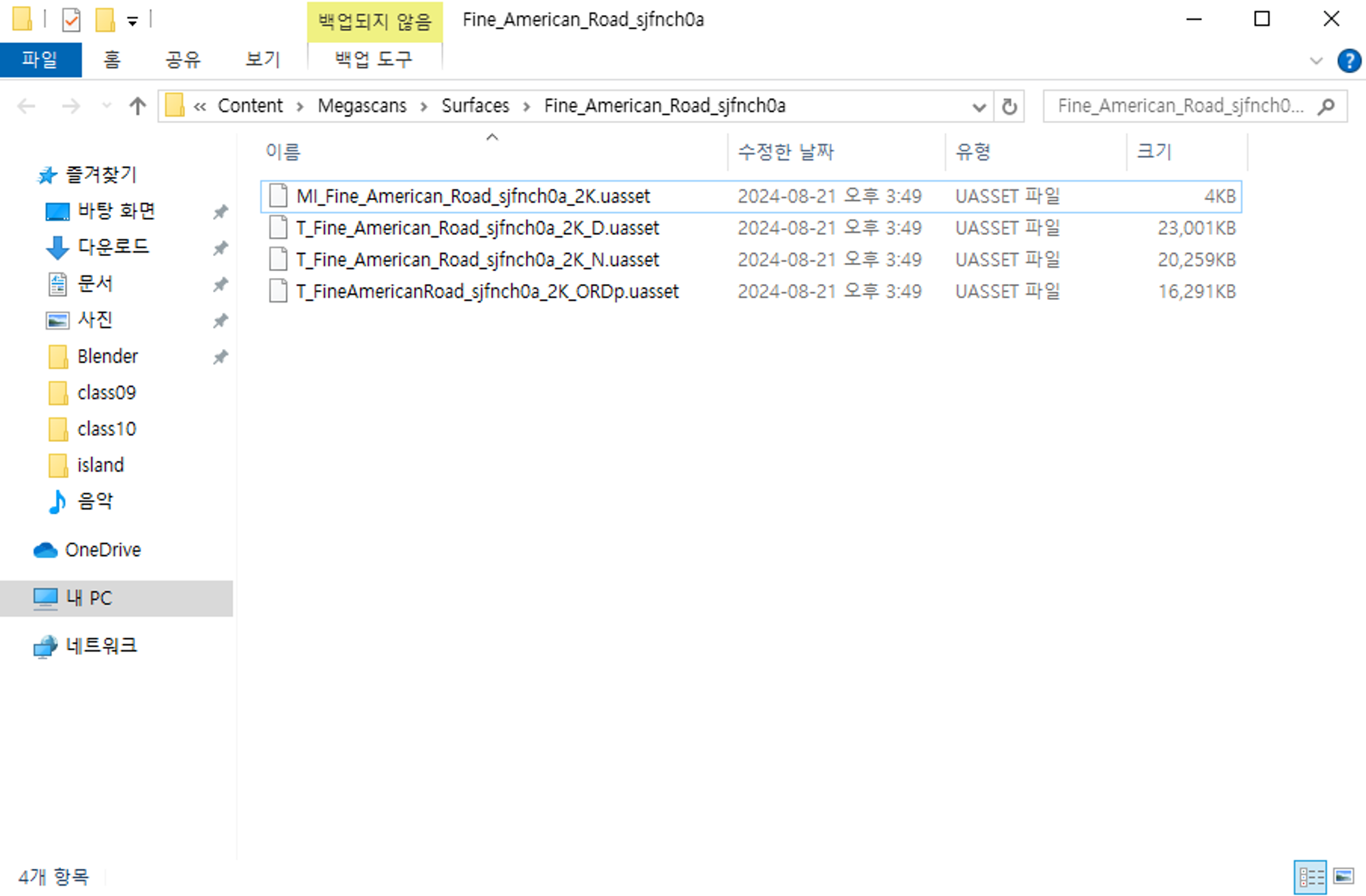Open the 보기 ribbon tab
The width and height of the screenshot is (1366, 896).
263,60
